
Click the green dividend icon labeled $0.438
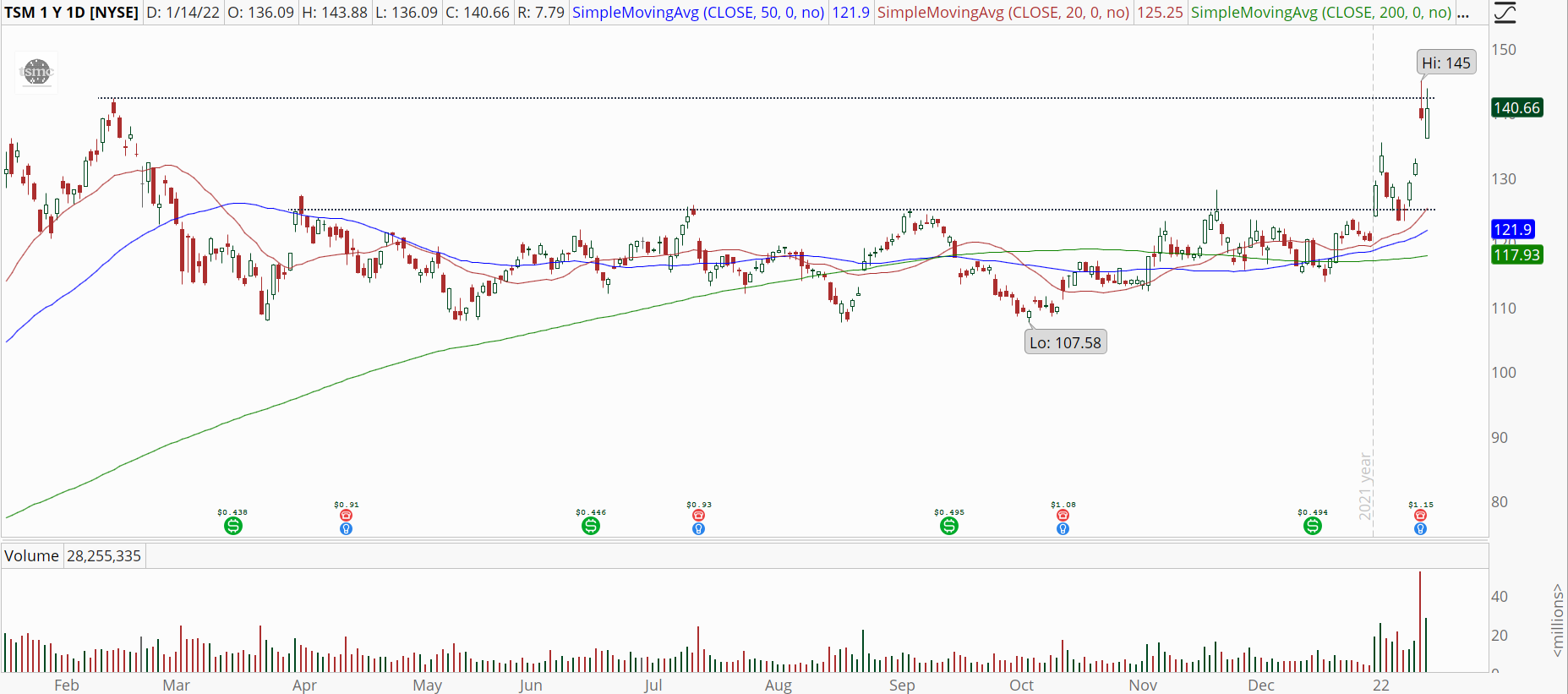[x=233, y=526]
